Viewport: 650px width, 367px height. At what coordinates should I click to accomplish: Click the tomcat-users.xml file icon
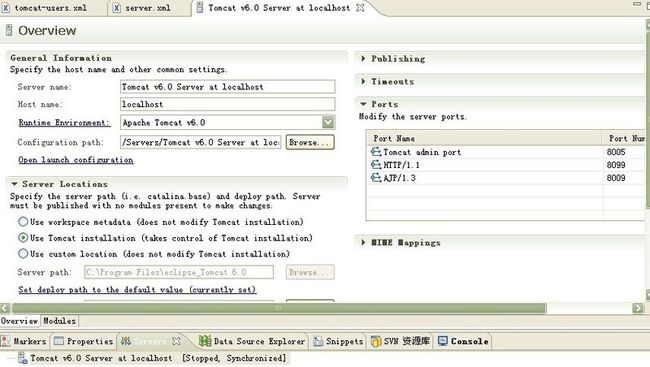click(x=5, y=8)
